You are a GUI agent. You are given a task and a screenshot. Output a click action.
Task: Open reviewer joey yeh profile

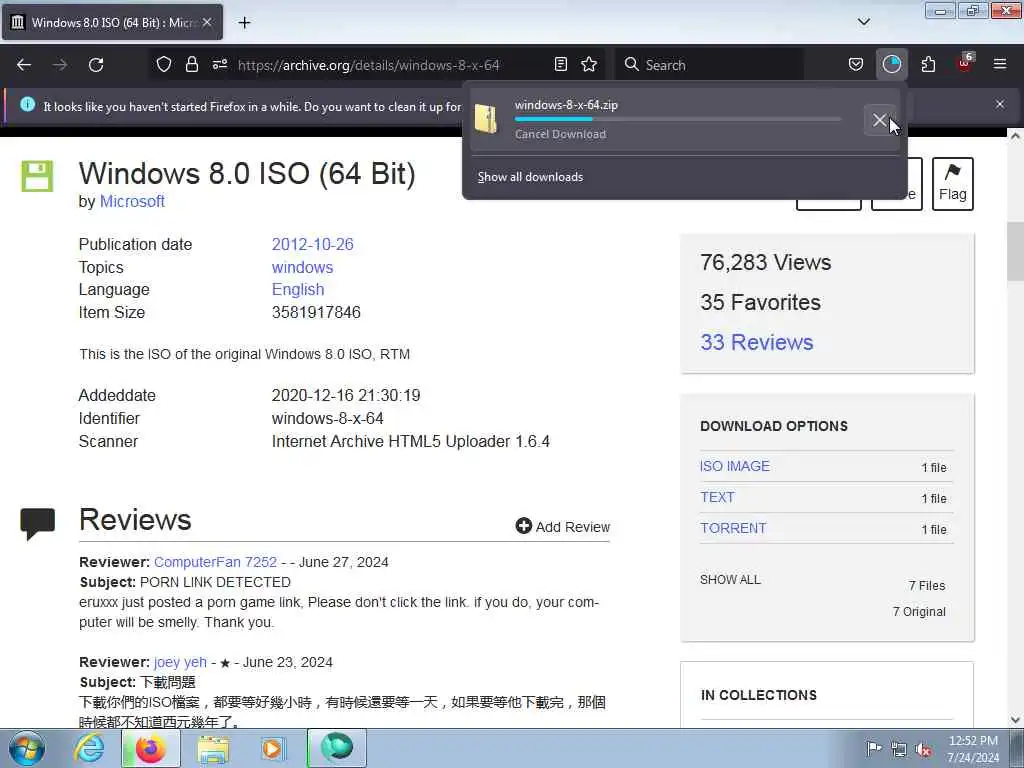[180, 662]
